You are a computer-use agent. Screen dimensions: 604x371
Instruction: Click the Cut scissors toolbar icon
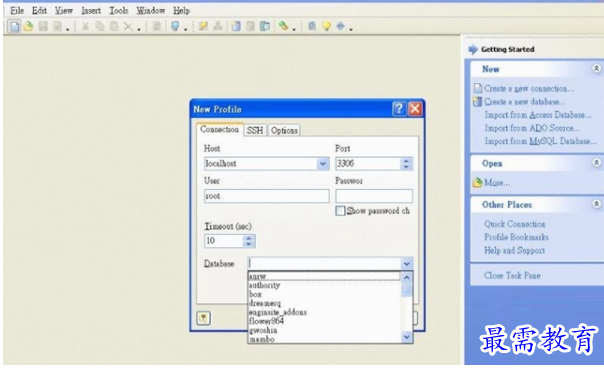pos(86,26)
